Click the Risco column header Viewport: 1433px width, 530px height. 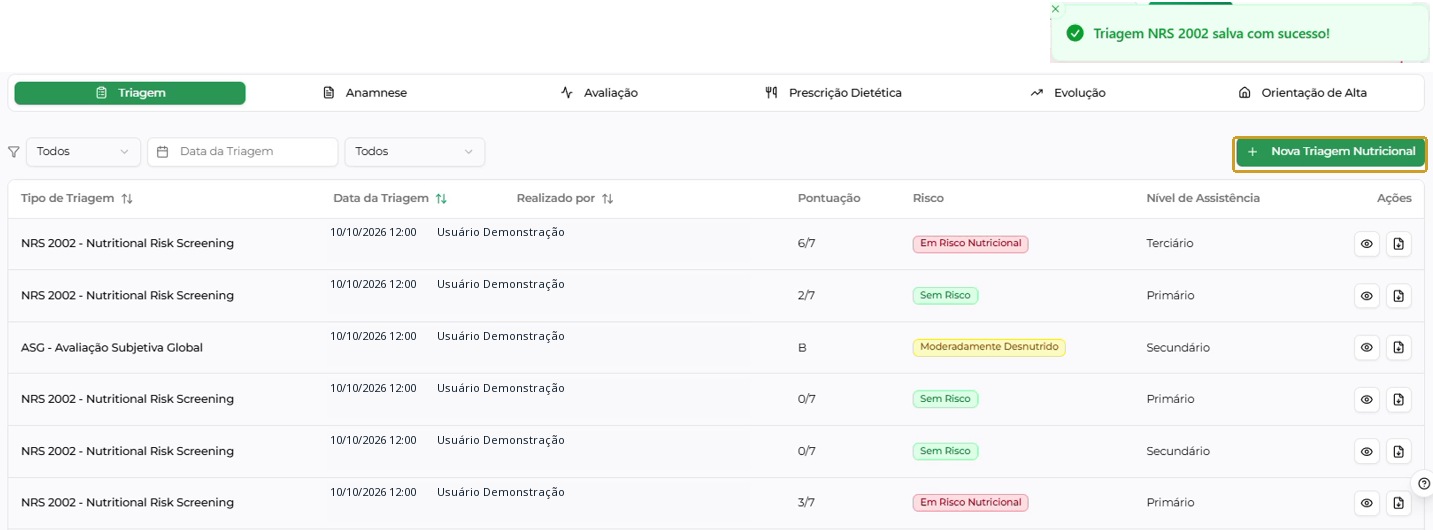point(928,198)
